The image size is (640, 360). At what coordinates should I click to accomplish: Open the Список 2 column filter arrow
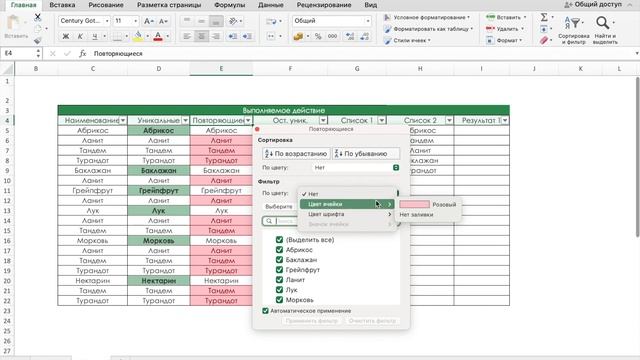coord(449,120)
